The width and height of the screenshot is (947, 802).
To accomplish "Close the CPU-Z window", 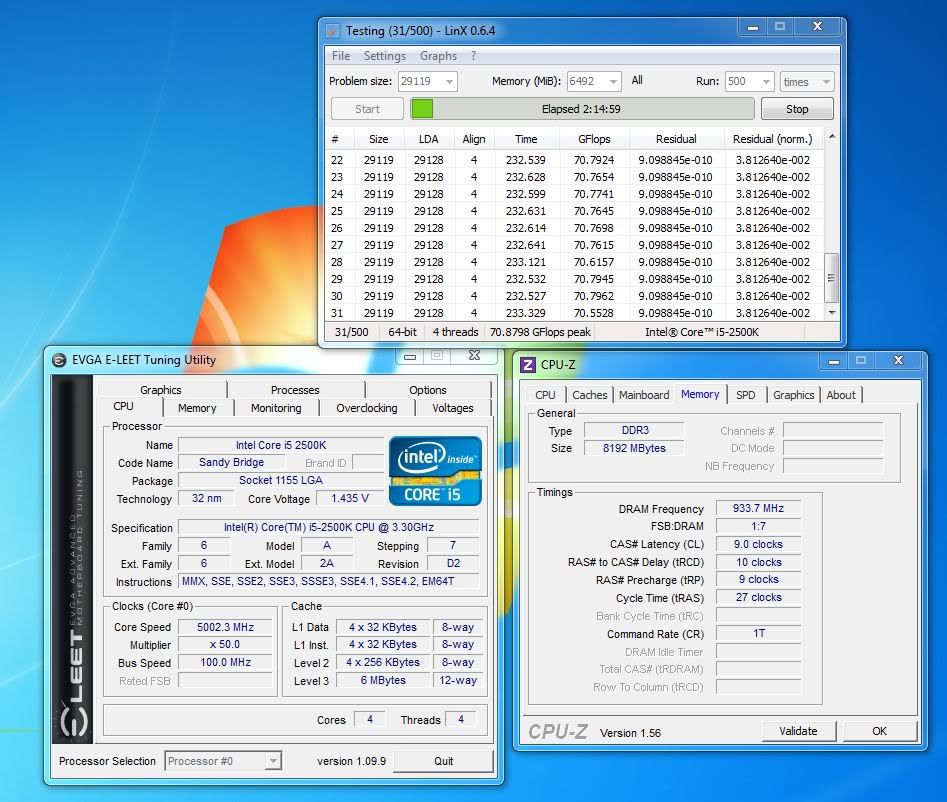I will pos(899,361).
